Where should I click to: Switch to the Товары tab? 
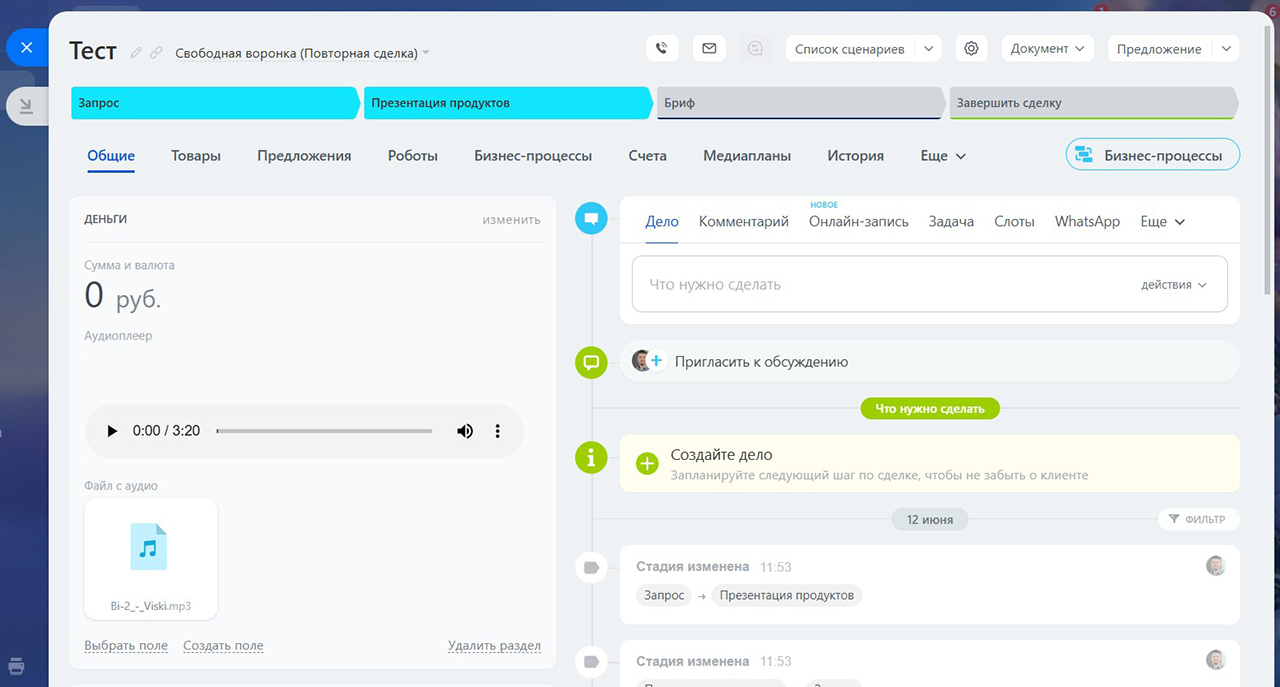click(196, 156)
